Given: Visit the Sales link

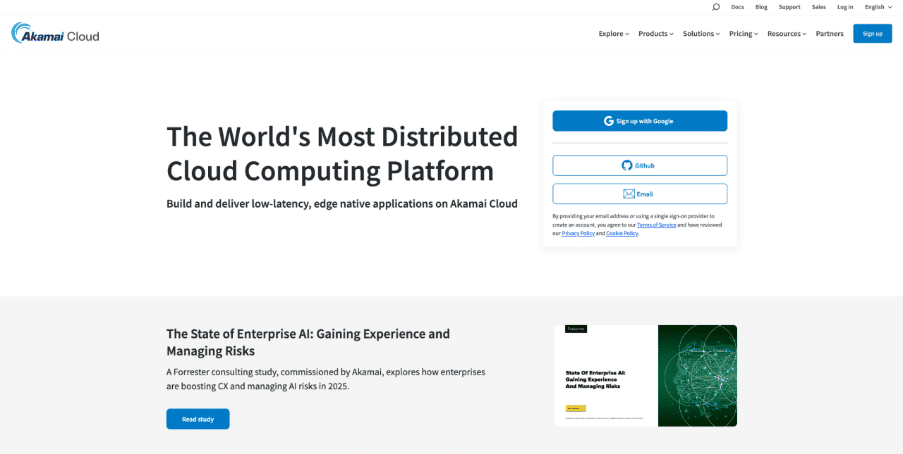Looking at the screenshot, I should point(819,7).
